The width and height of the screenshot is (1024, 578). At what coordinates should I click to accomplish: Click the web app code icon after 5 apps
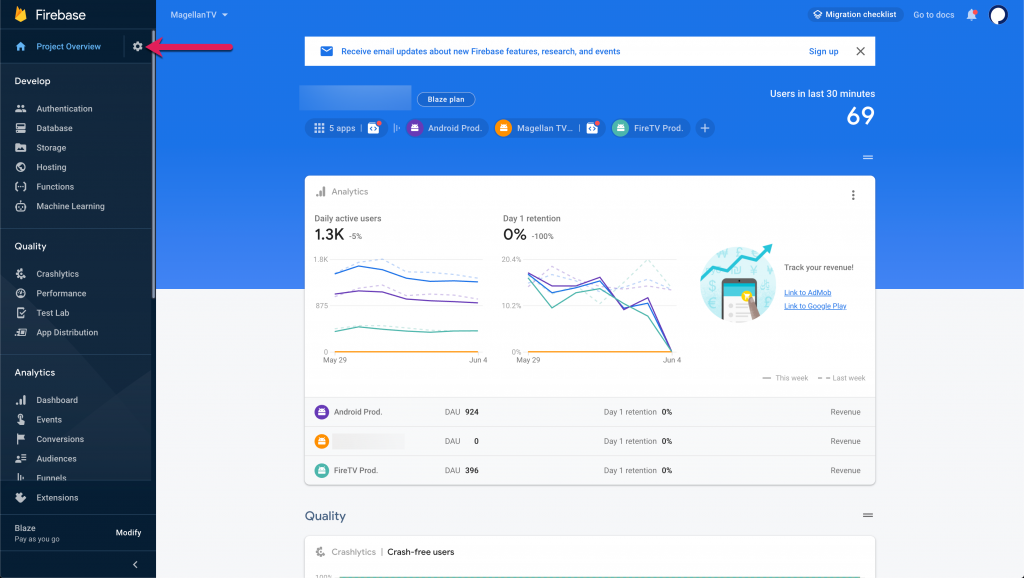374,128
